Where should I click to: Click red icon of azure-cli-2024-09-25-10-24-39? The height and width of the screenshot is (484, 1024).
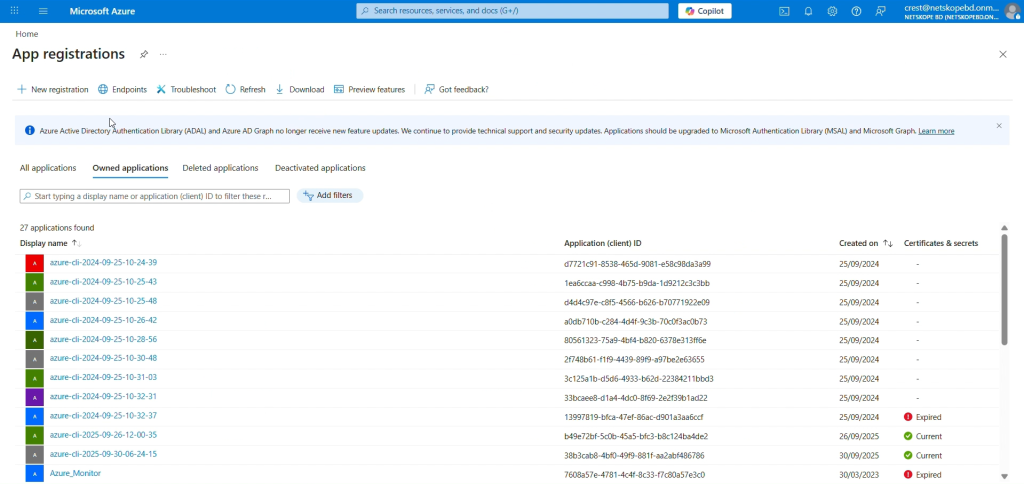tap(35, 263)
